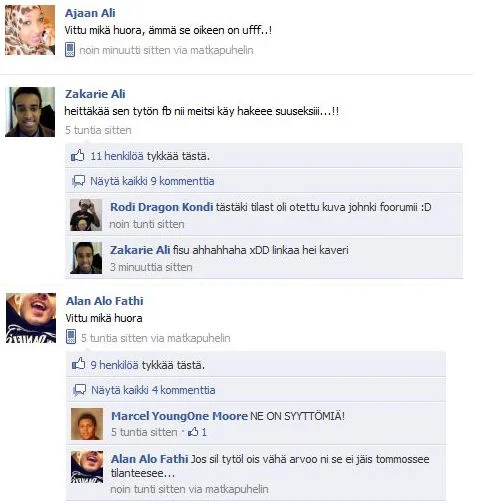The width and height of the screenshot is (477, 504).
Task: Click the thumbs-up icon next to 11 henkilöä
Action: coord(78,156)
